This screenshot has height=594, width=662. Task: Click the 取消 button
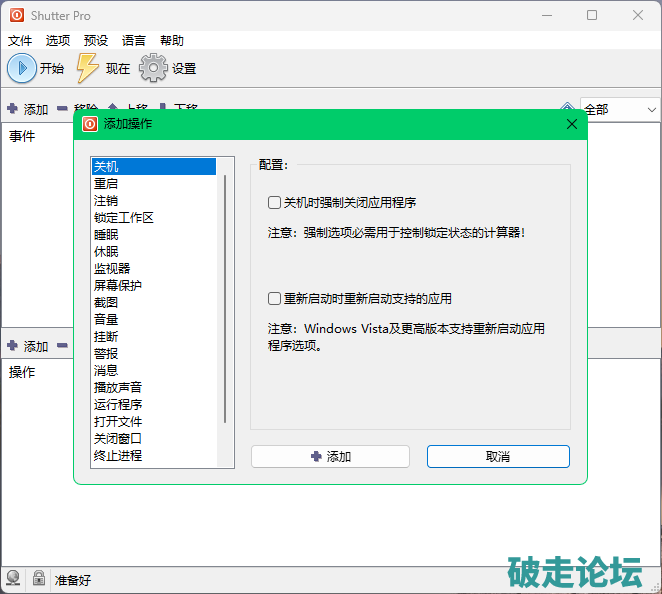pos(498,456)
